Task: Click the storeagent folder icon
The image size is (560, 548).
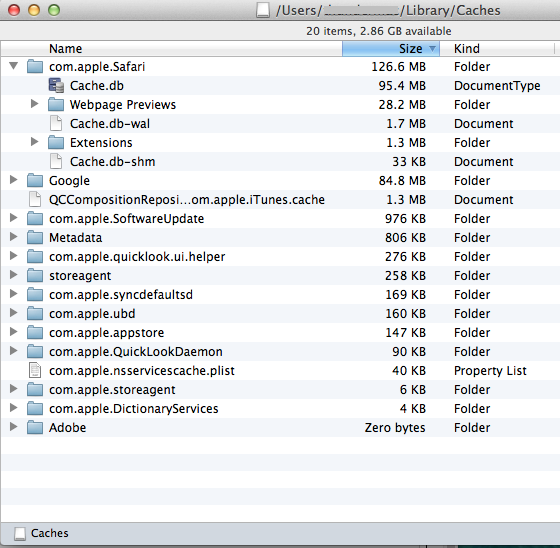Action: tap(35, 275)
